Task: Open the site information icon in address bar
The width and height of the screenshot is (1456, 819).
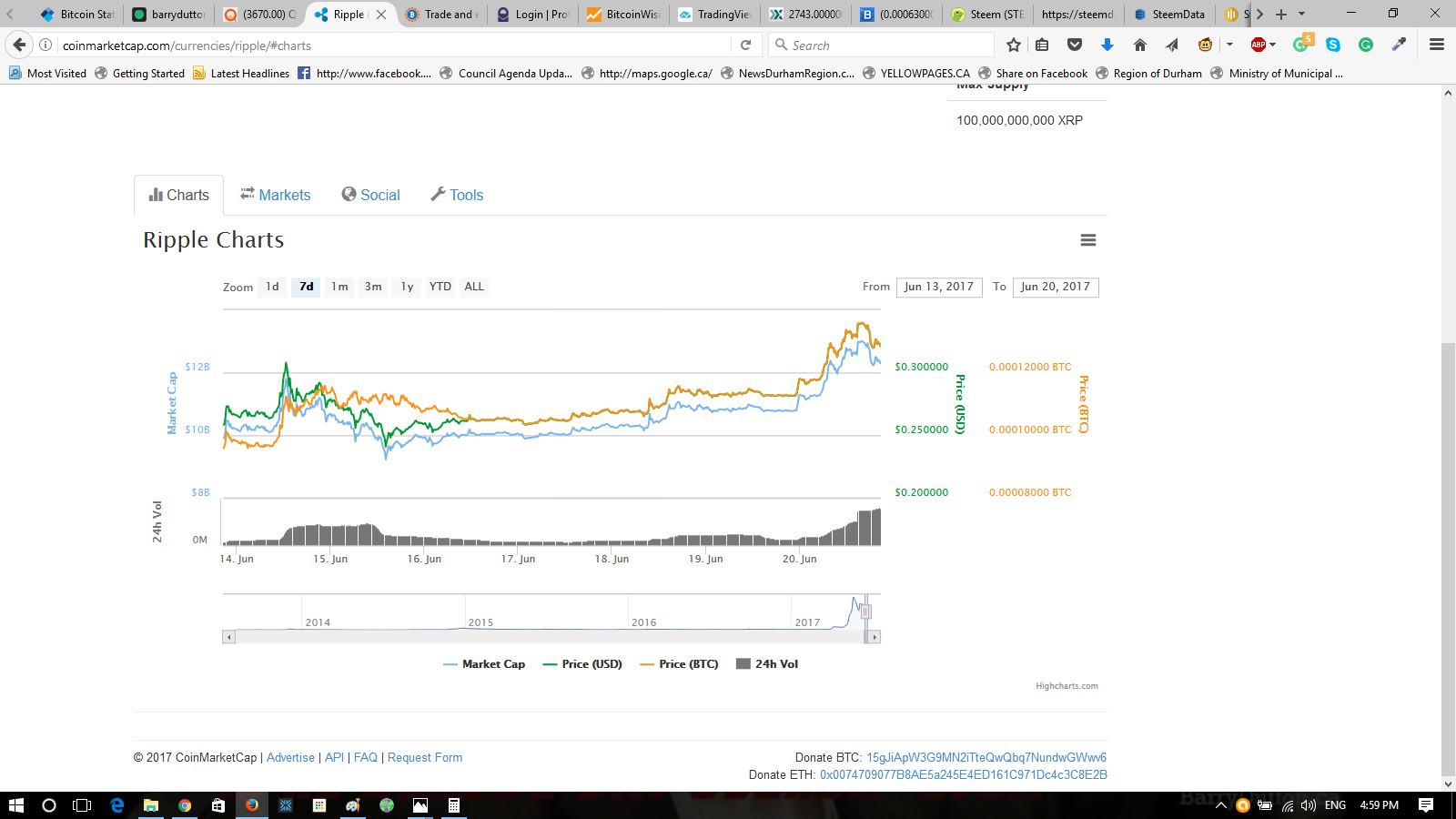Action: (x=45, y=45)
